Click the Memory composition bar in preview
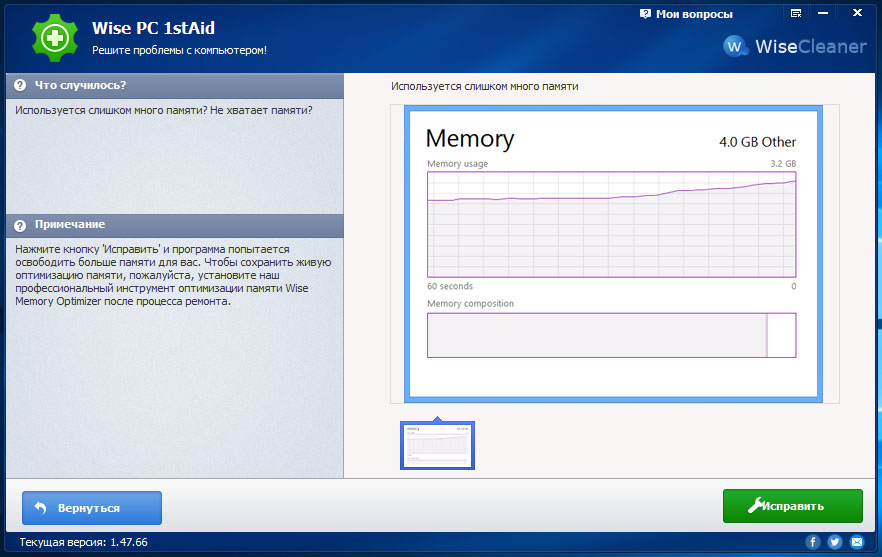 [611, 335]
